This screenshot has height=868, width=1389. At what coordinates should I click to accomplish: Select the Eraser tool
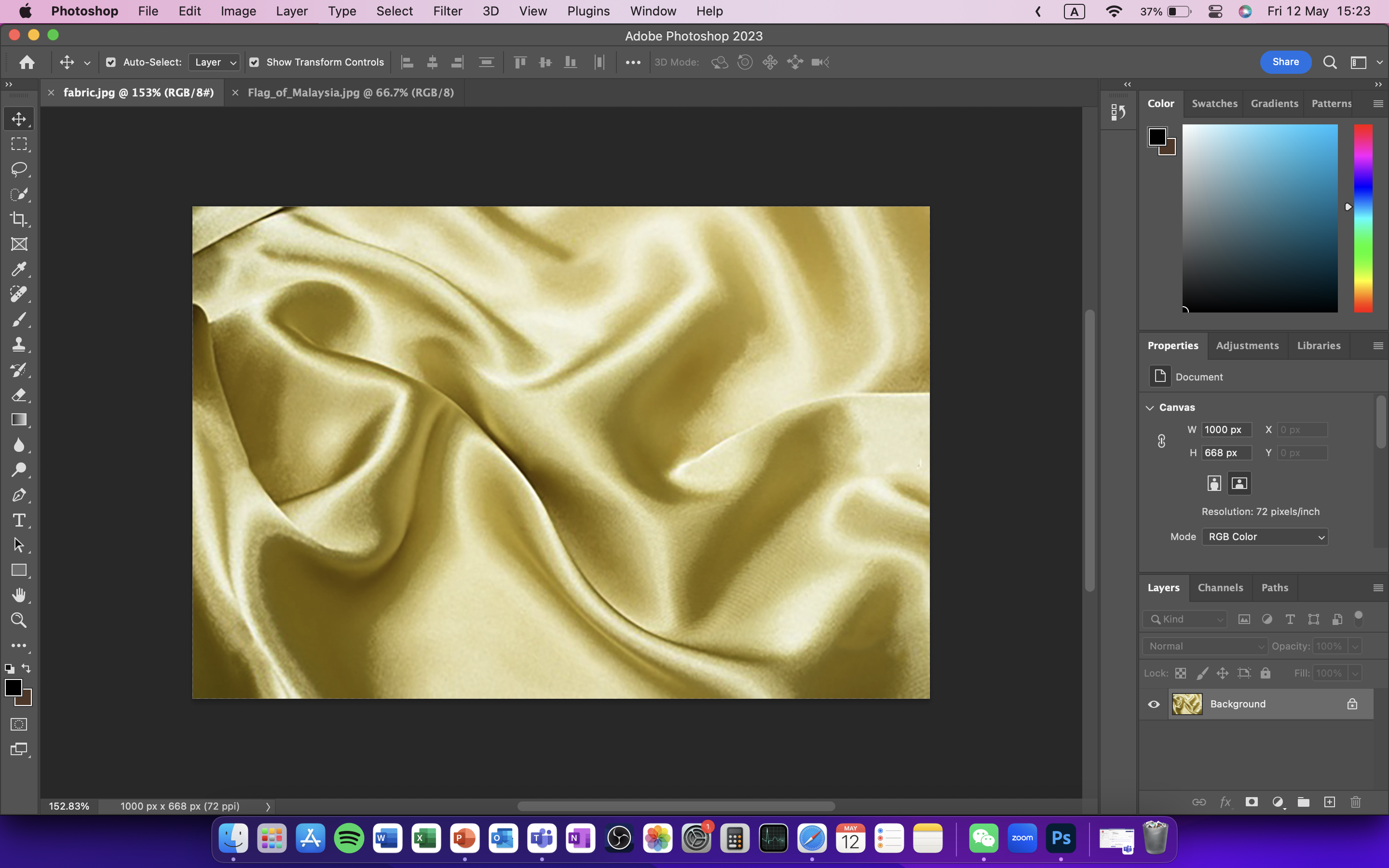click(x=19, y=395)
